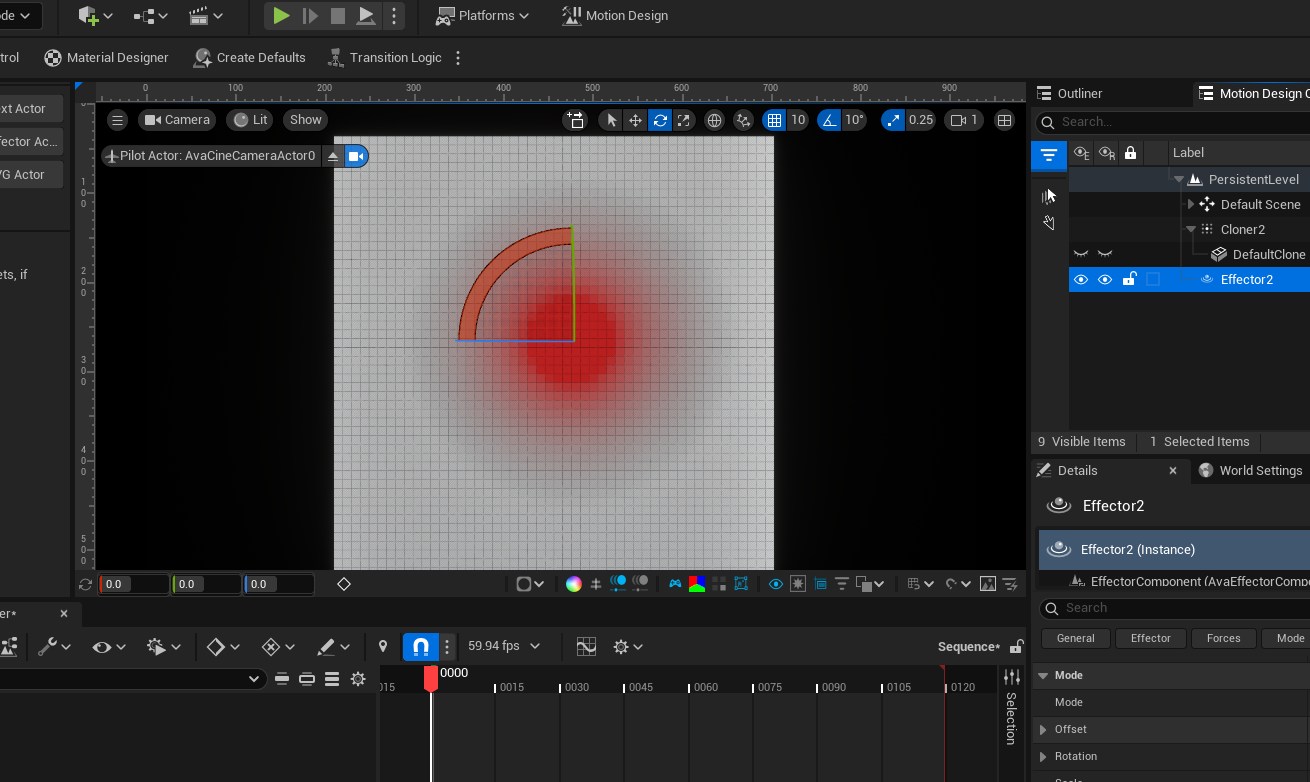Click the Motion Design toolbar button
This screenshot has width=1310, height=782.
(x=614, y=15)
